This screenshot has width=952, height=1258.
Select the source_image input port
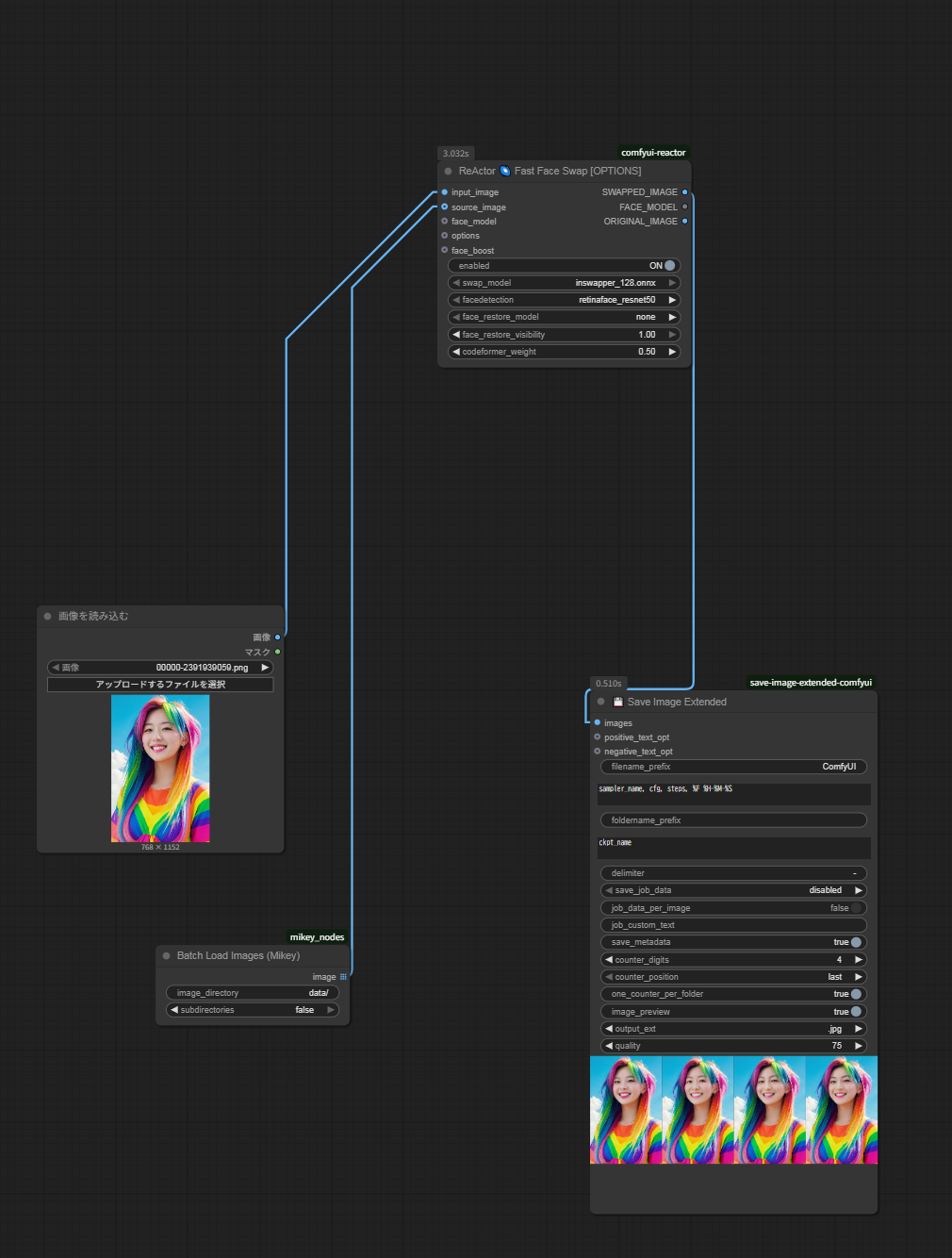(x=445, y=207)
